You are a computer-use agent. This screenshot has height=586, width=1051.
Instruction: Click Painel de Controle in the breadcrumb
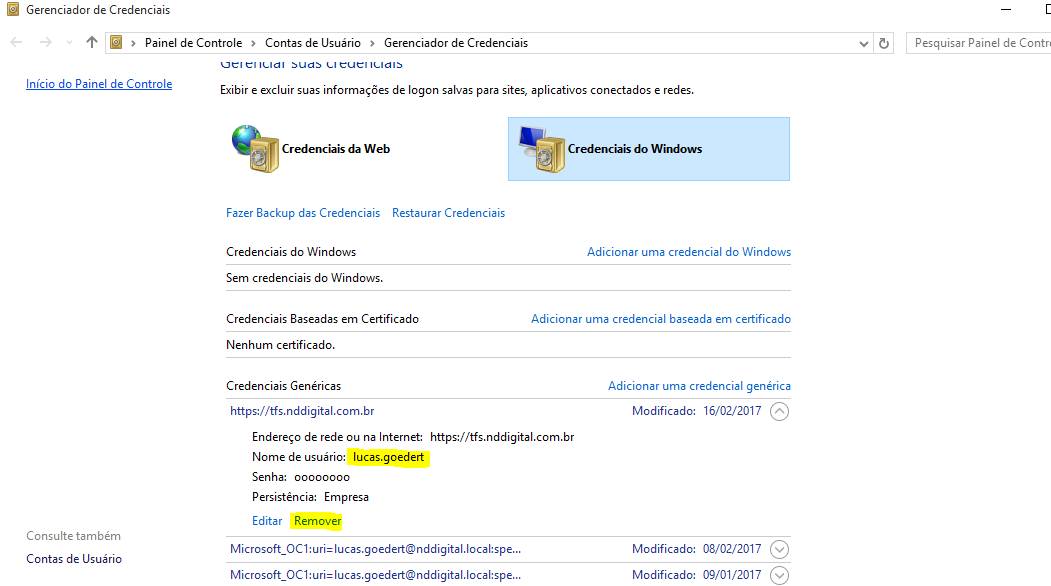point(193,43)
